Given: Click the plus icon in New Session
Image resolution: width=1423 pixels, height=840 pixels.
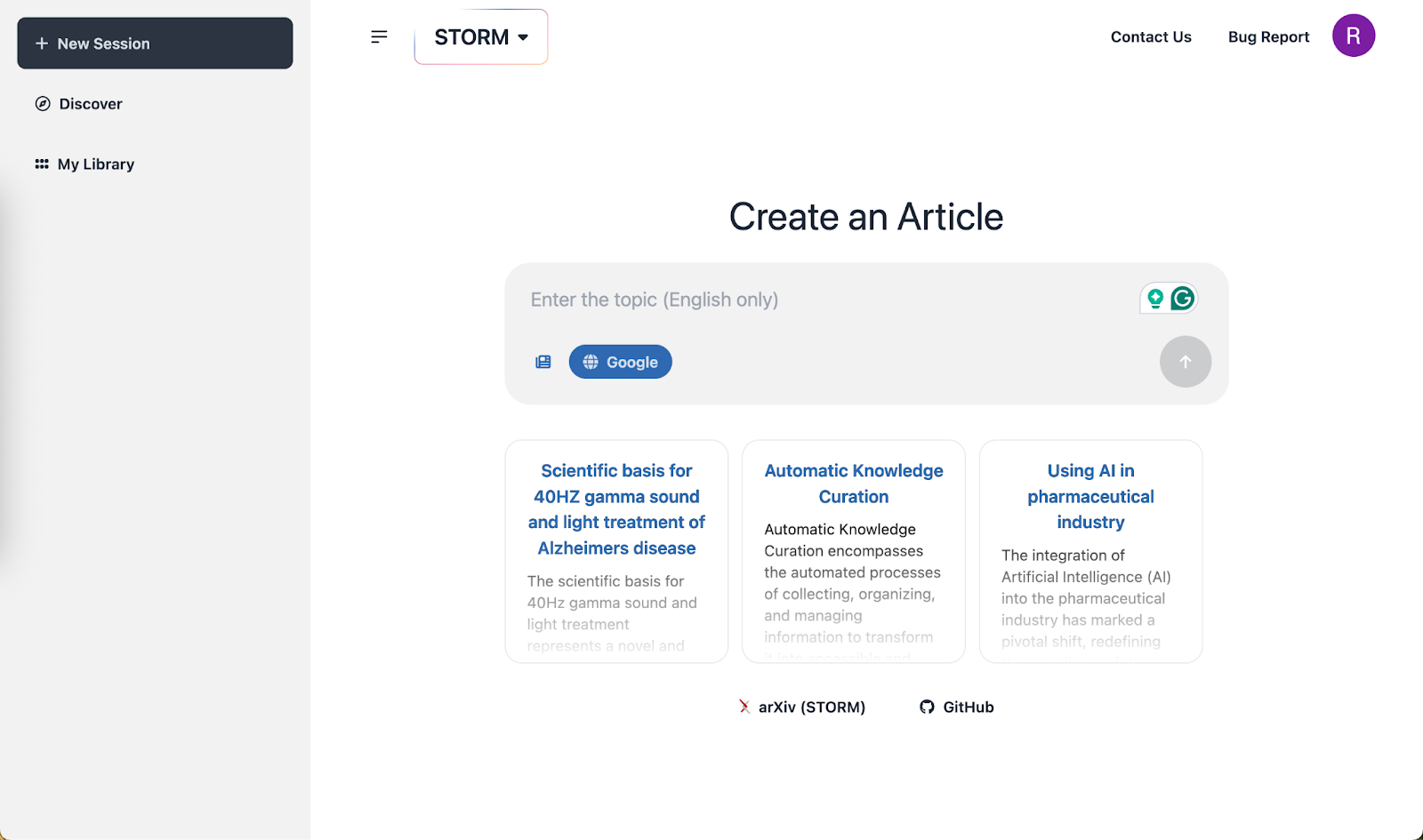Looking at the screenshot, I should 42,44.
